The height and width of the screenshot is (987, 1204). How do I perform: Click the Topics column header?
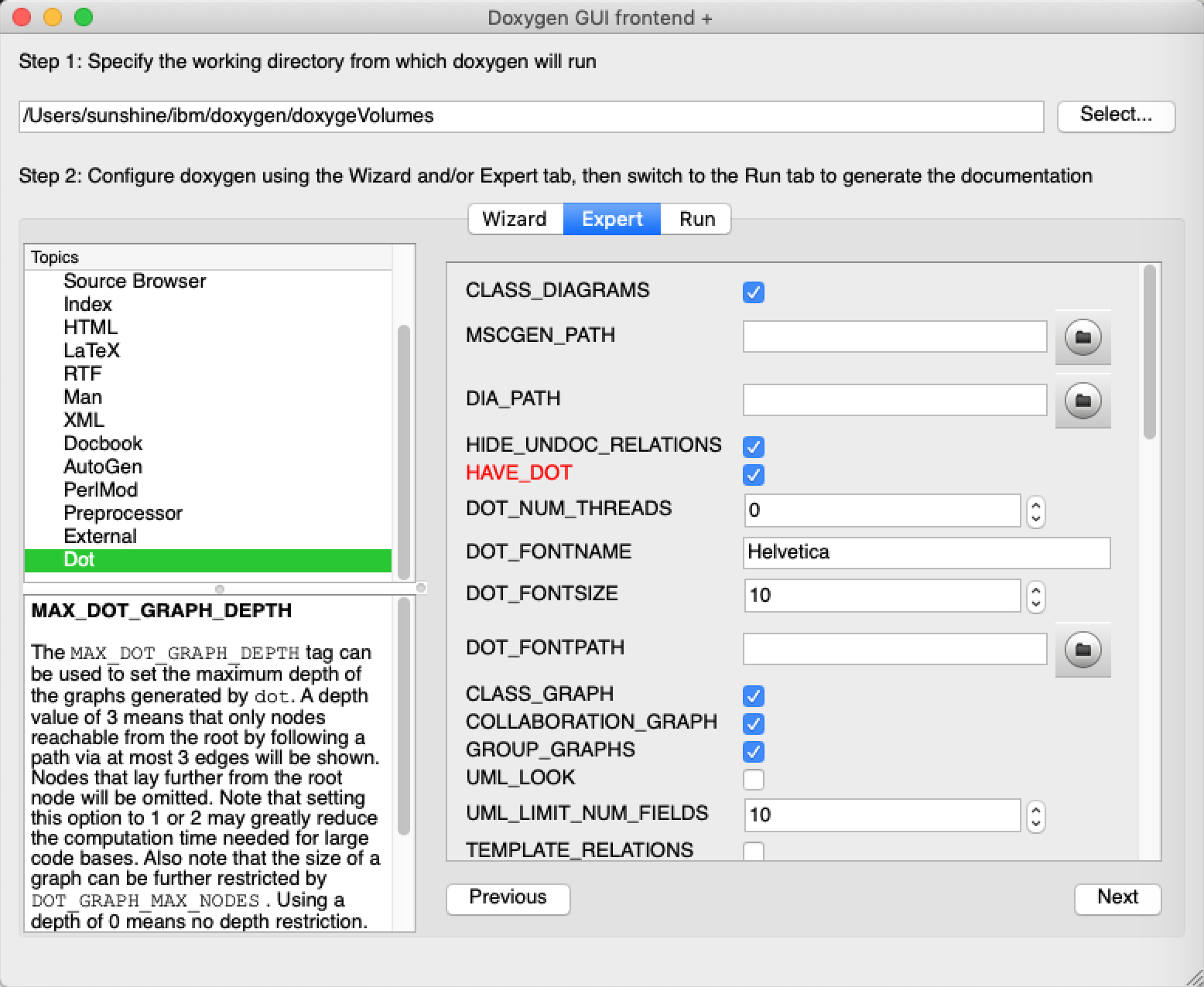pyautogui.click(x=208, y=258)
